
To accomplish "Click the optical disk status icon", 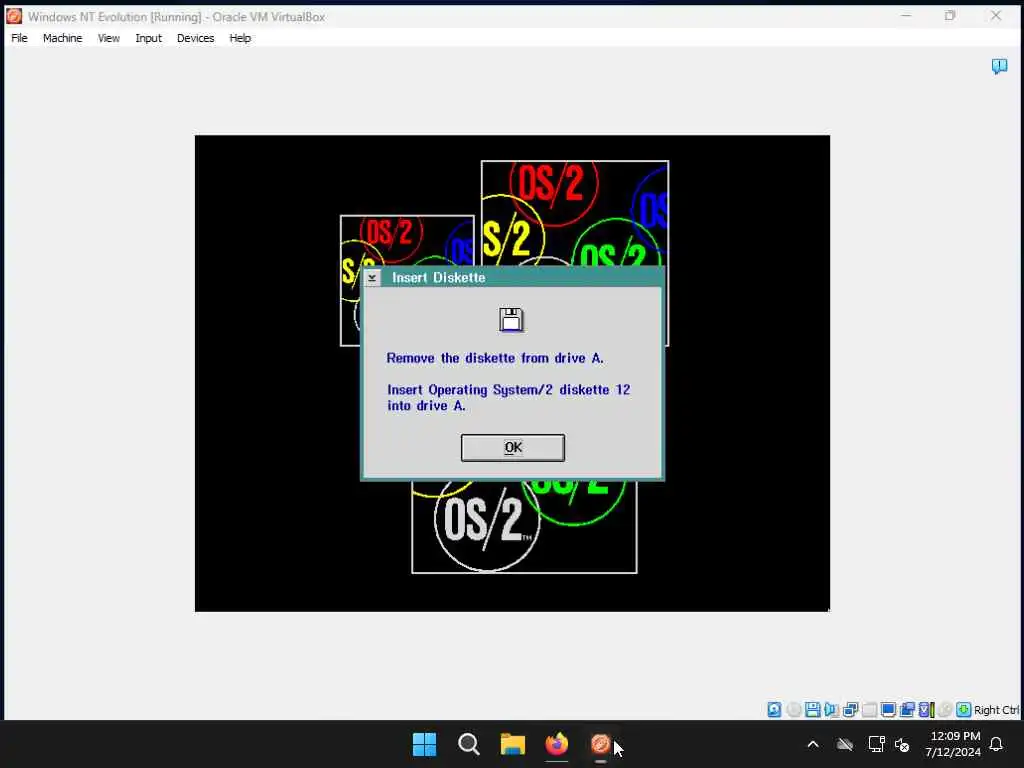I will pyautogui.click(x=793, y=709).
